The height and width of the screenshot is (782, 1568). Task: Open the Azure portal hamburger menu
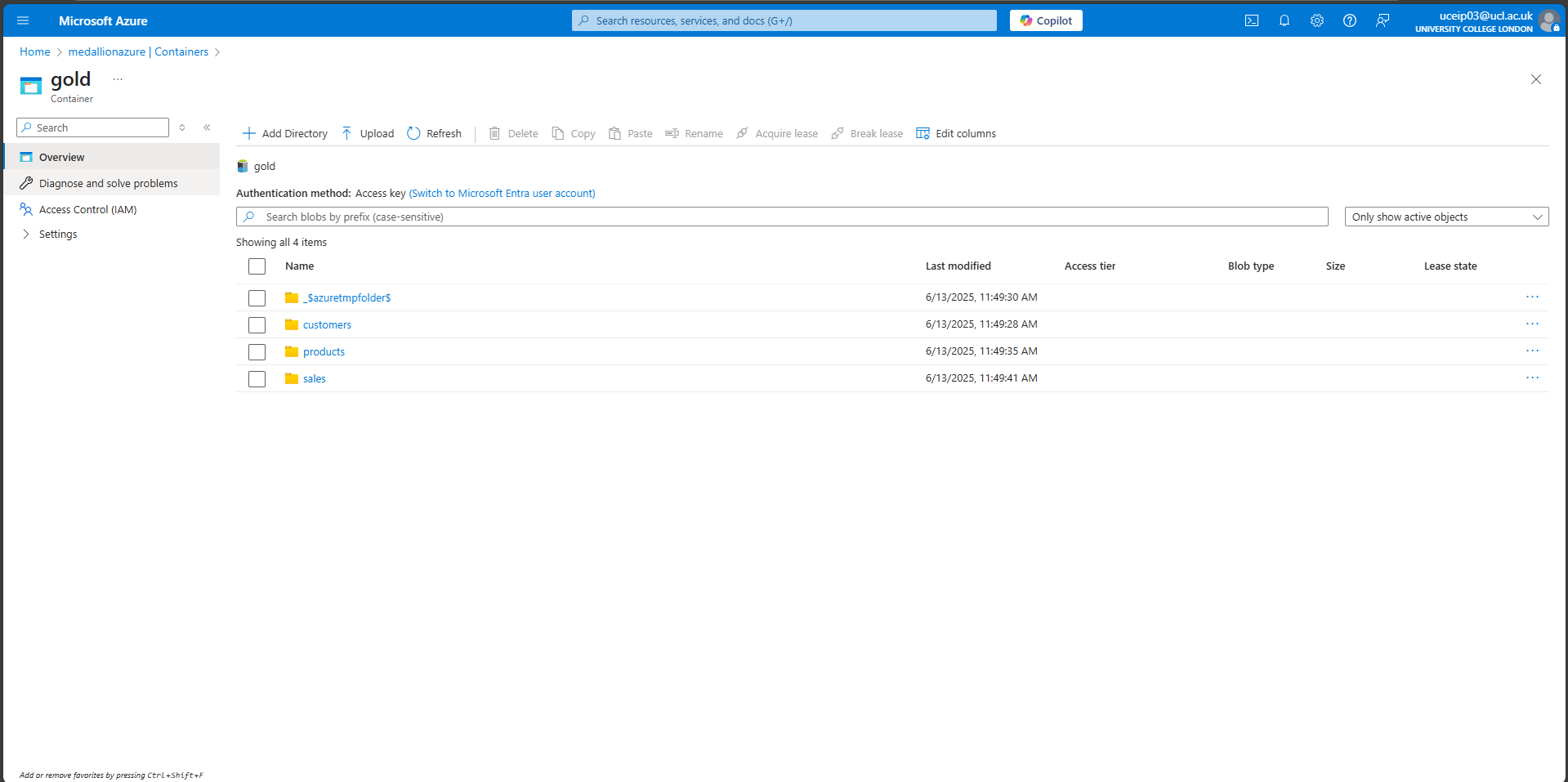(x=23, y=20)
